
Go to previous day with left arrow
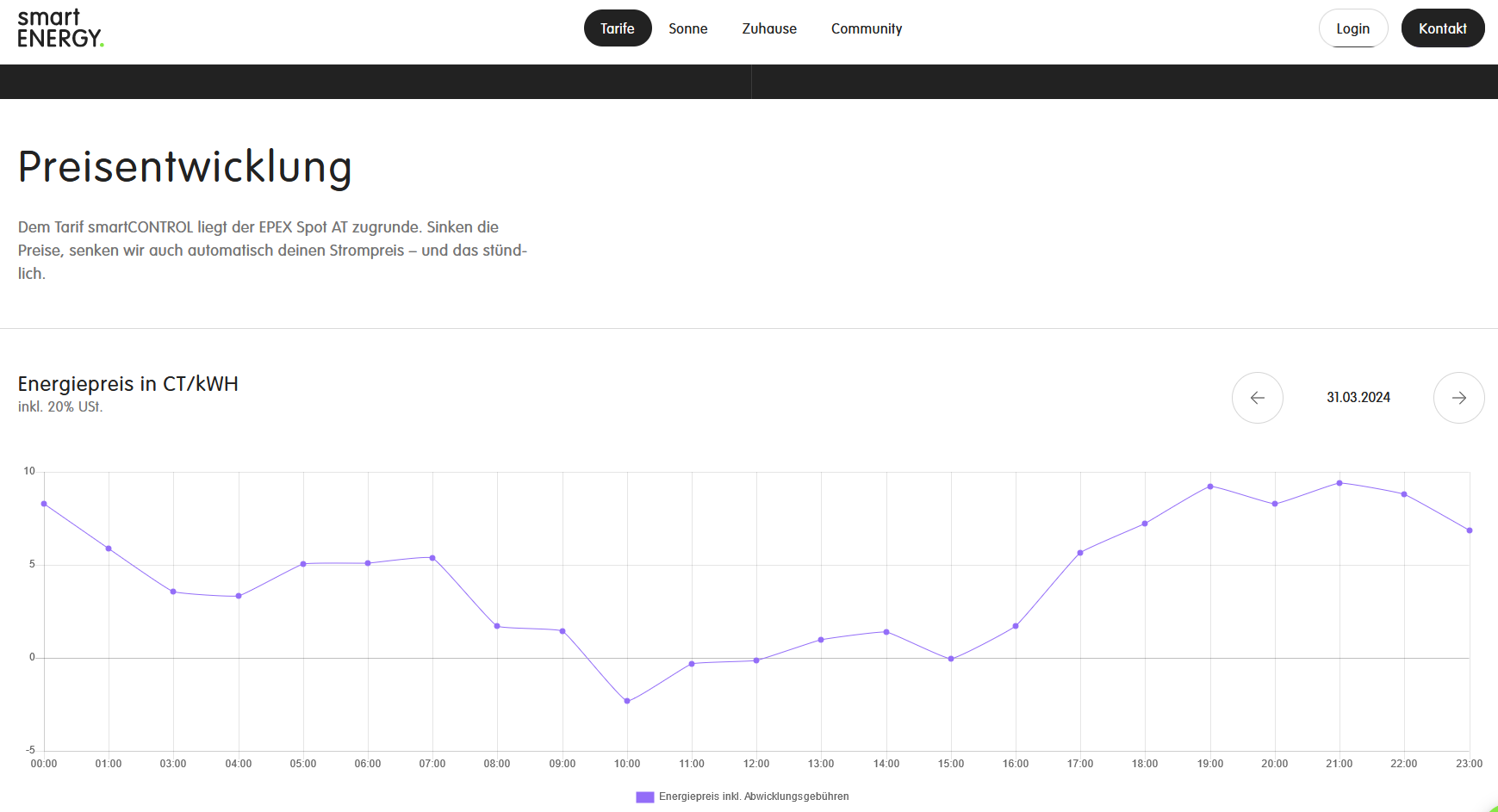pyautogui.click(x=1257, y=398)
